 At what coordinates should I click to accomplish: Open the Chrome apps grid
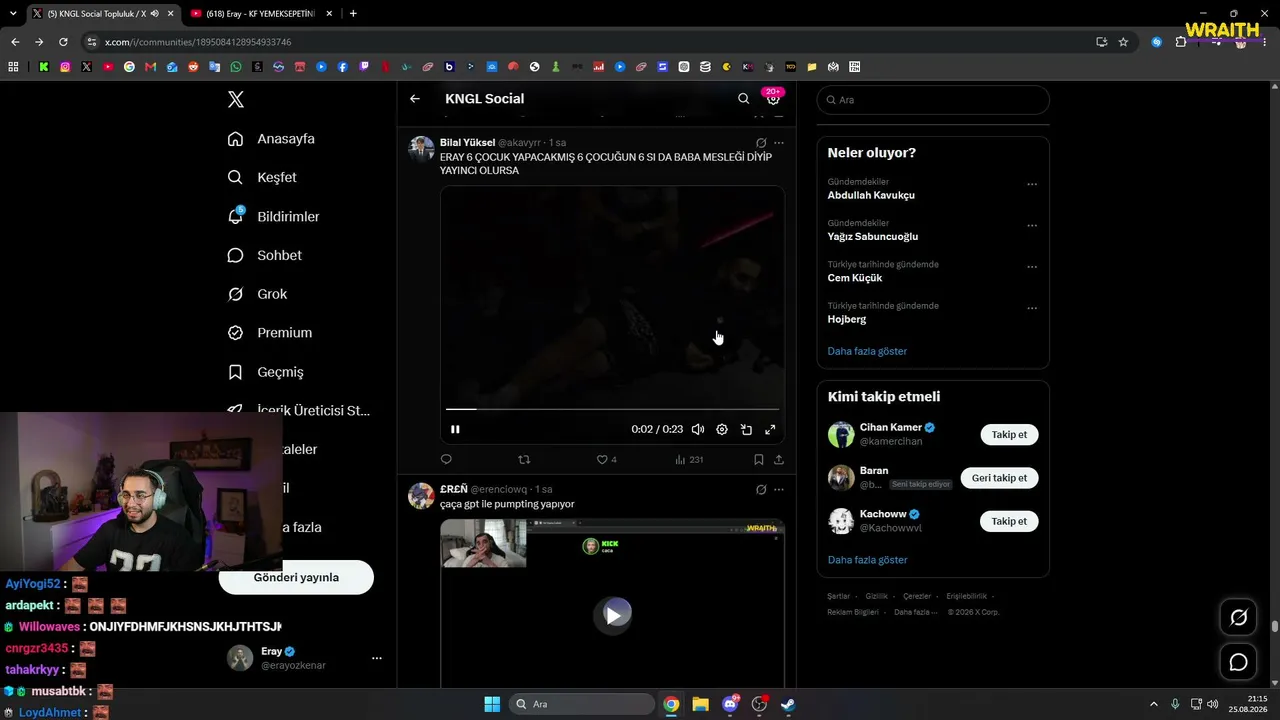[13, 67]
